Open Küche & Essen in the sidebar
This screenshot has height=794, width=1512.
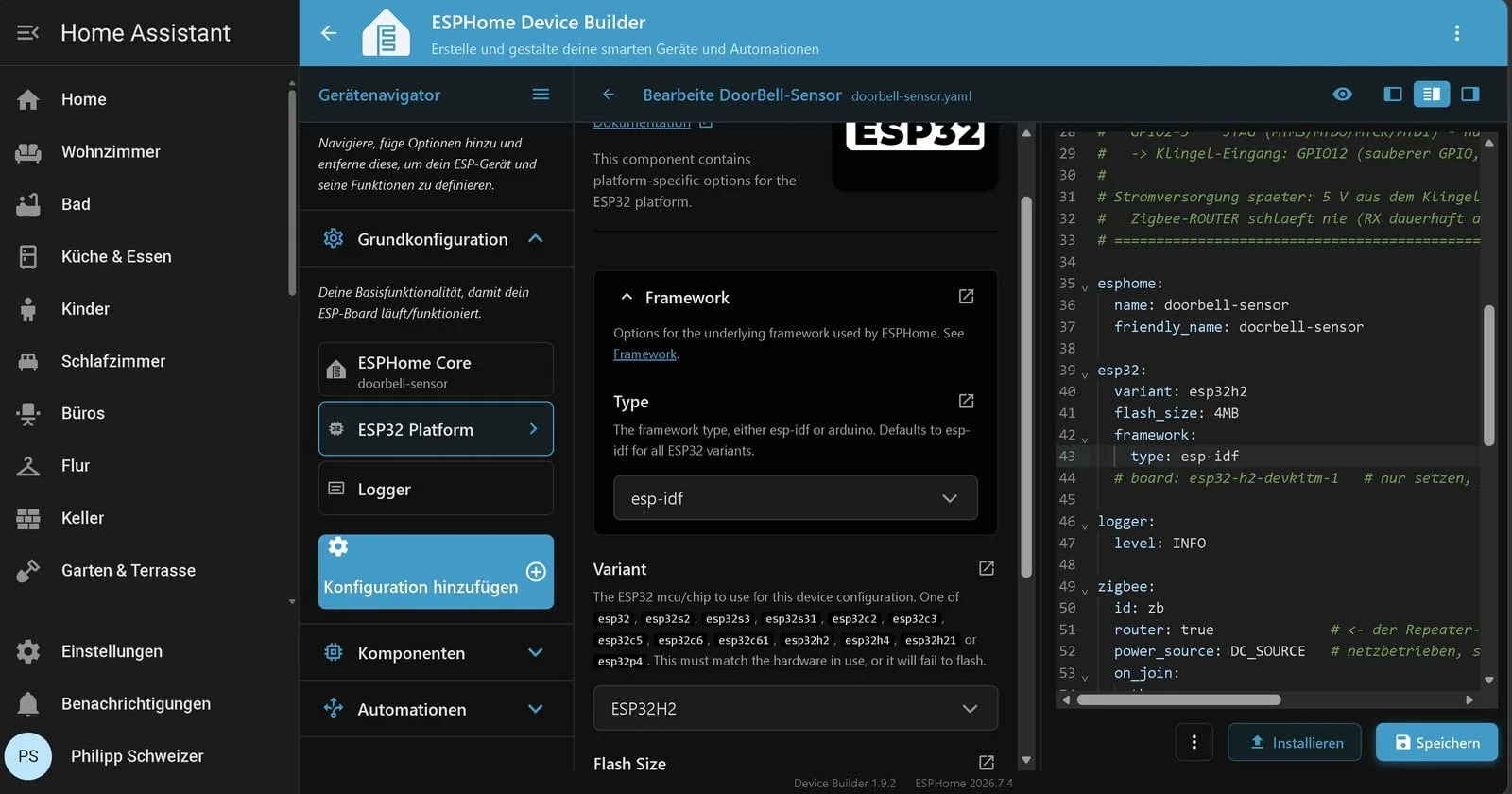(x=144, y=256)
